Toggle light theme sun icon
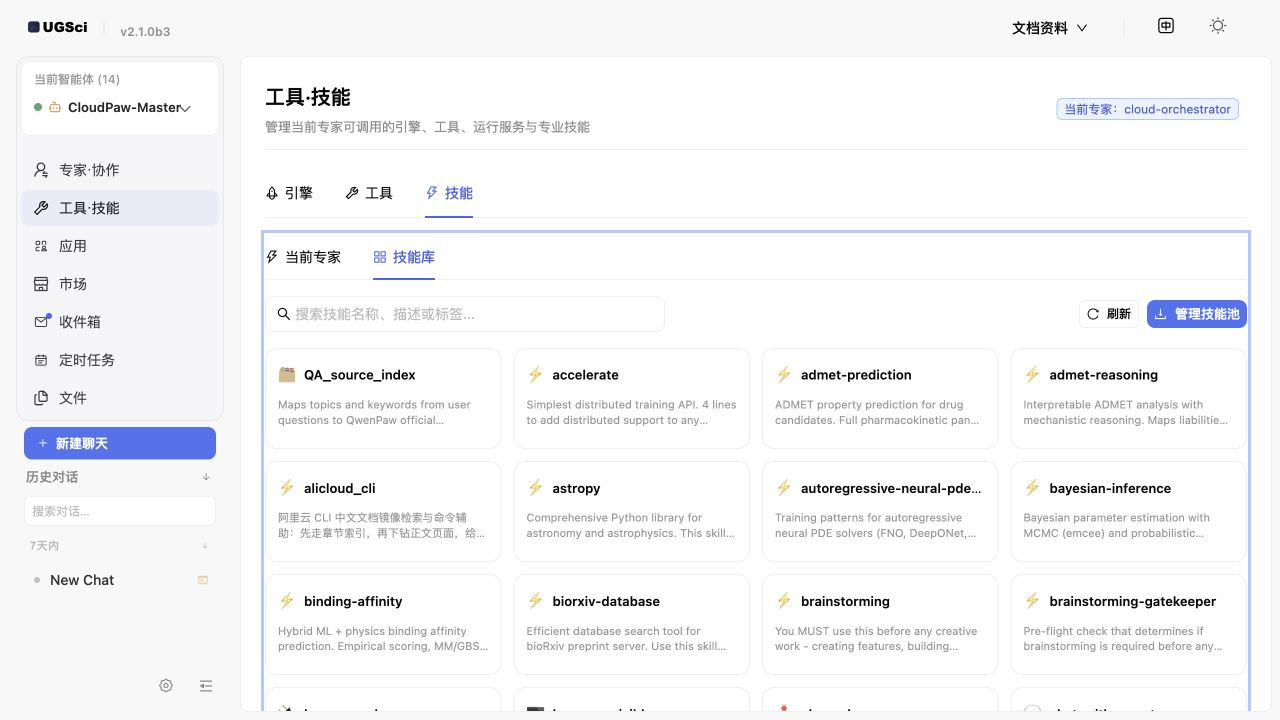The image size is (1280, 720). click(x=1218, y=26)
